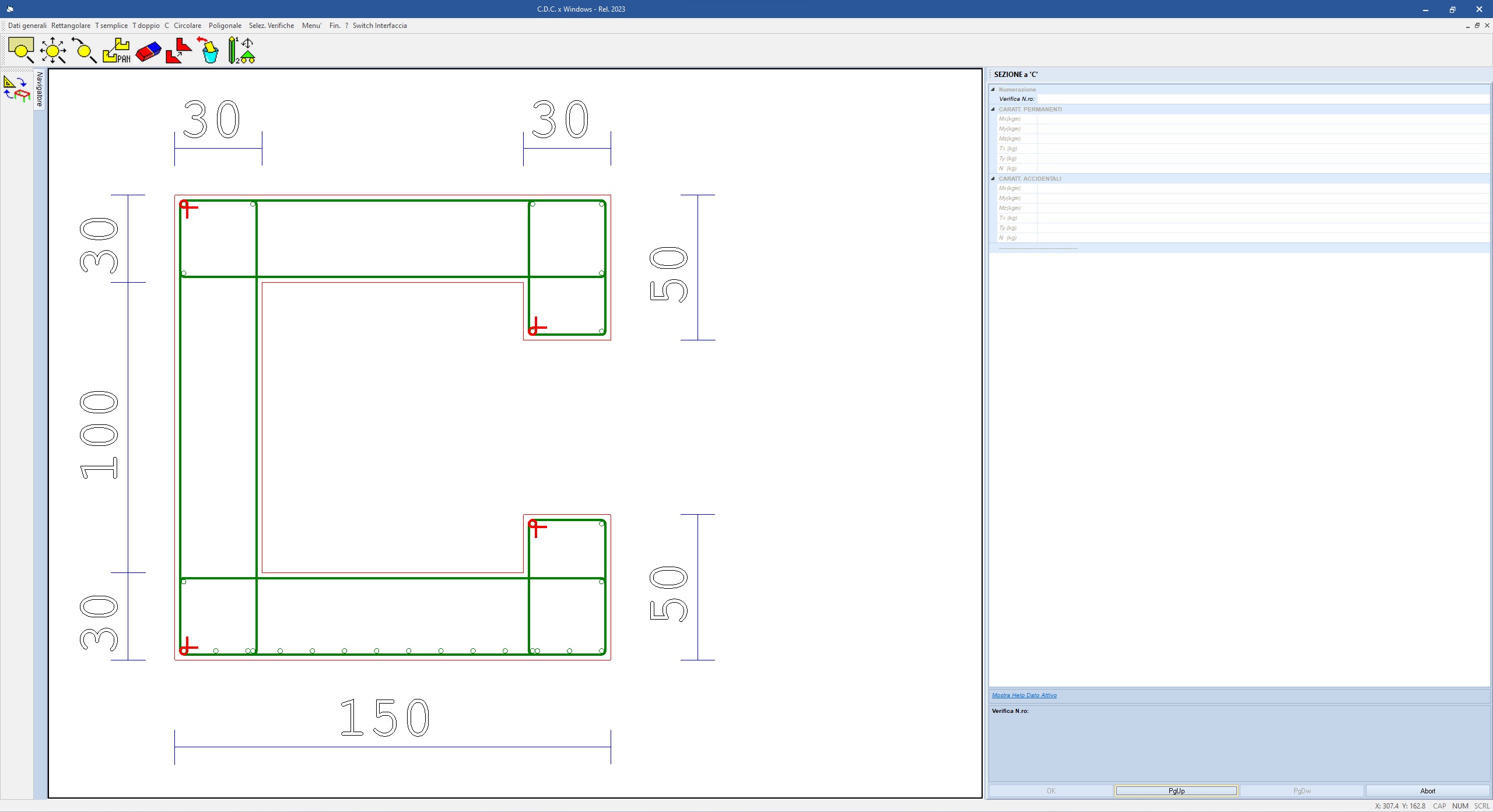Click the Fin. menu item
The image size is (1493, 812).
click(335, 26)
